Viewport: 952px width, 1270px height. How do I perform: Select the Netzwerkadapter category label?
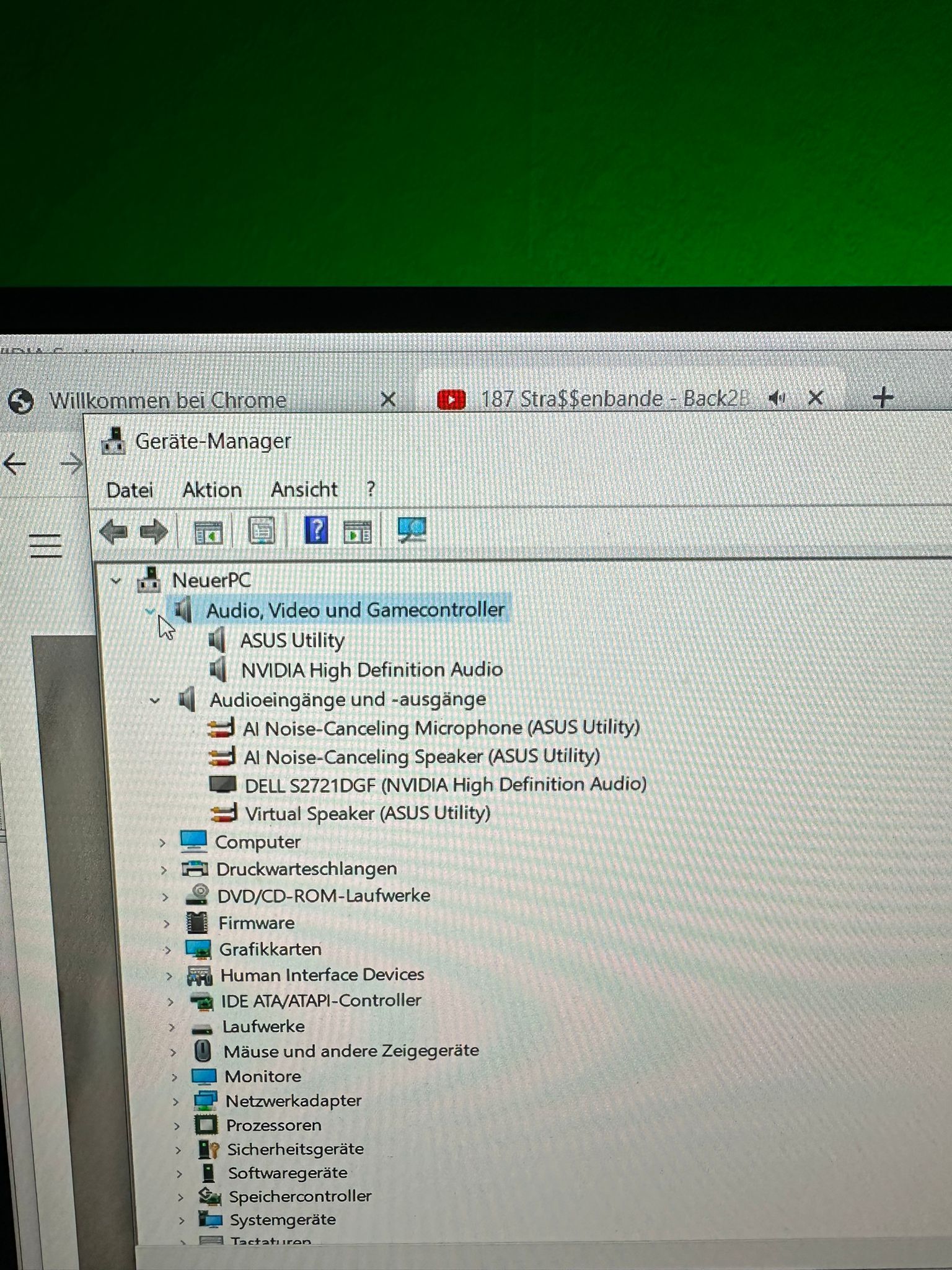pyautogui.click(x=293, y=1101)
